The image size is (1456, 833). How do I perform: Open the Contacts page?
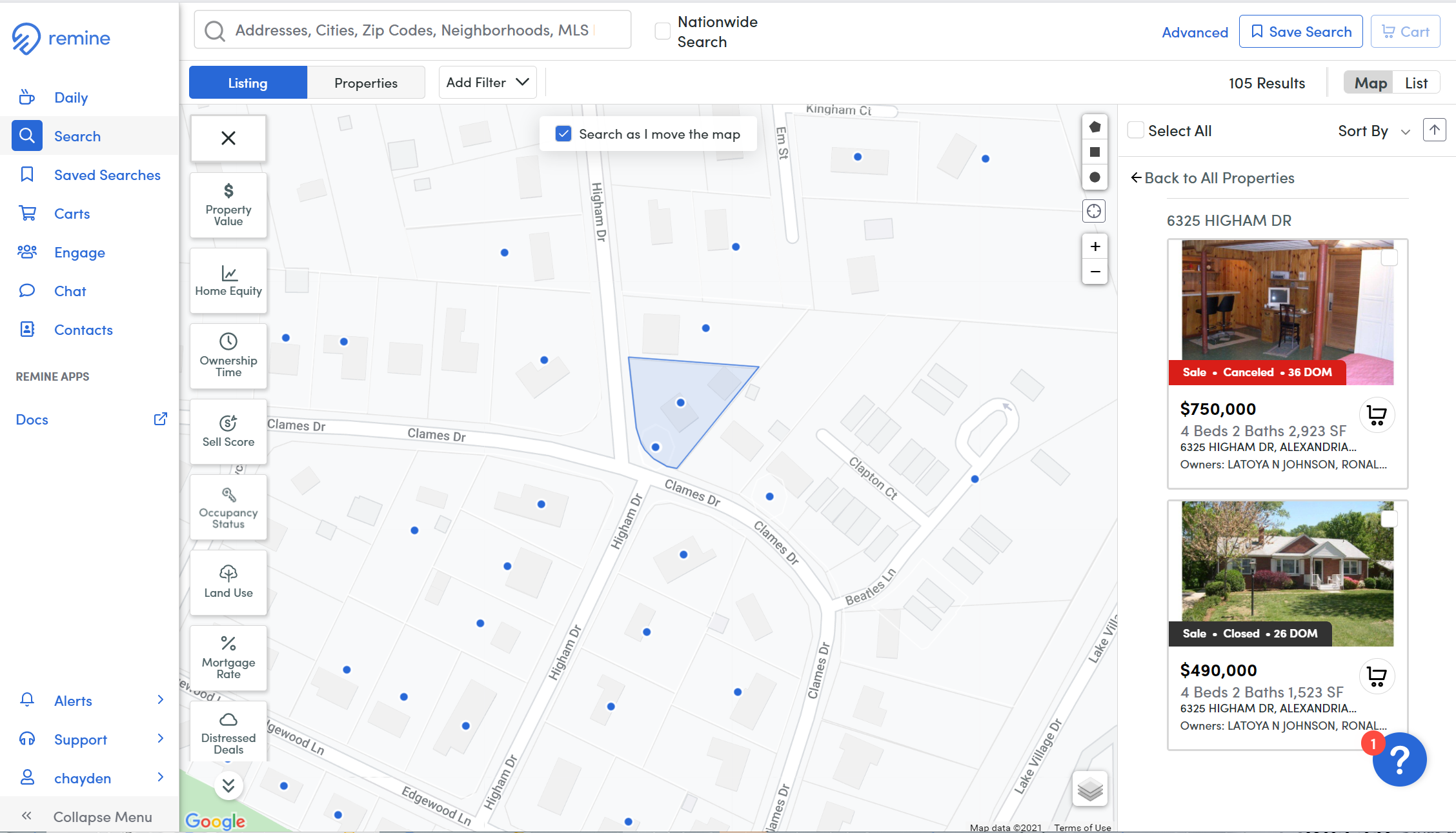tap(83, 330)
